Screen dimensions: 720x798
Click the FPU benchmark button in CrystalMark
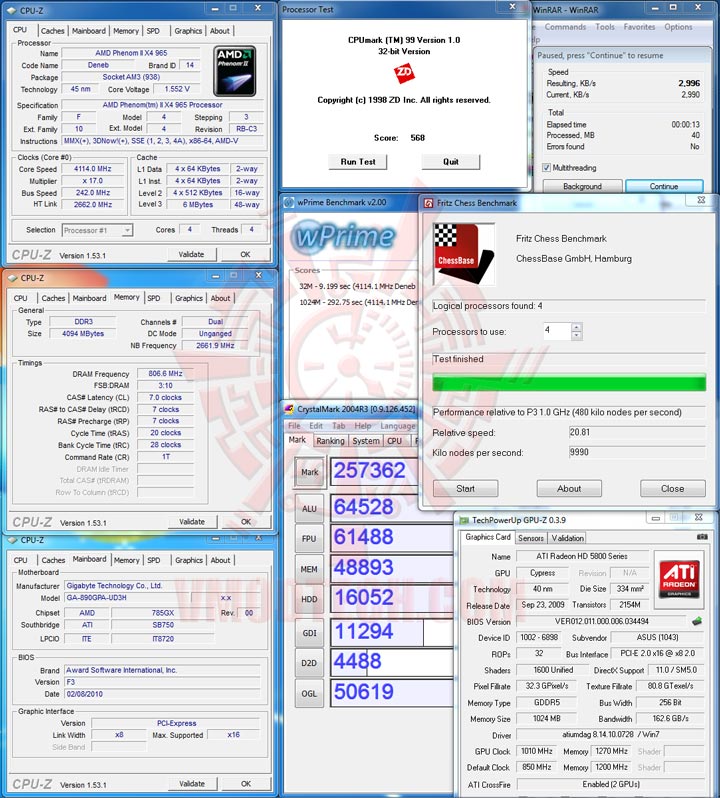(x=309, y=538)
